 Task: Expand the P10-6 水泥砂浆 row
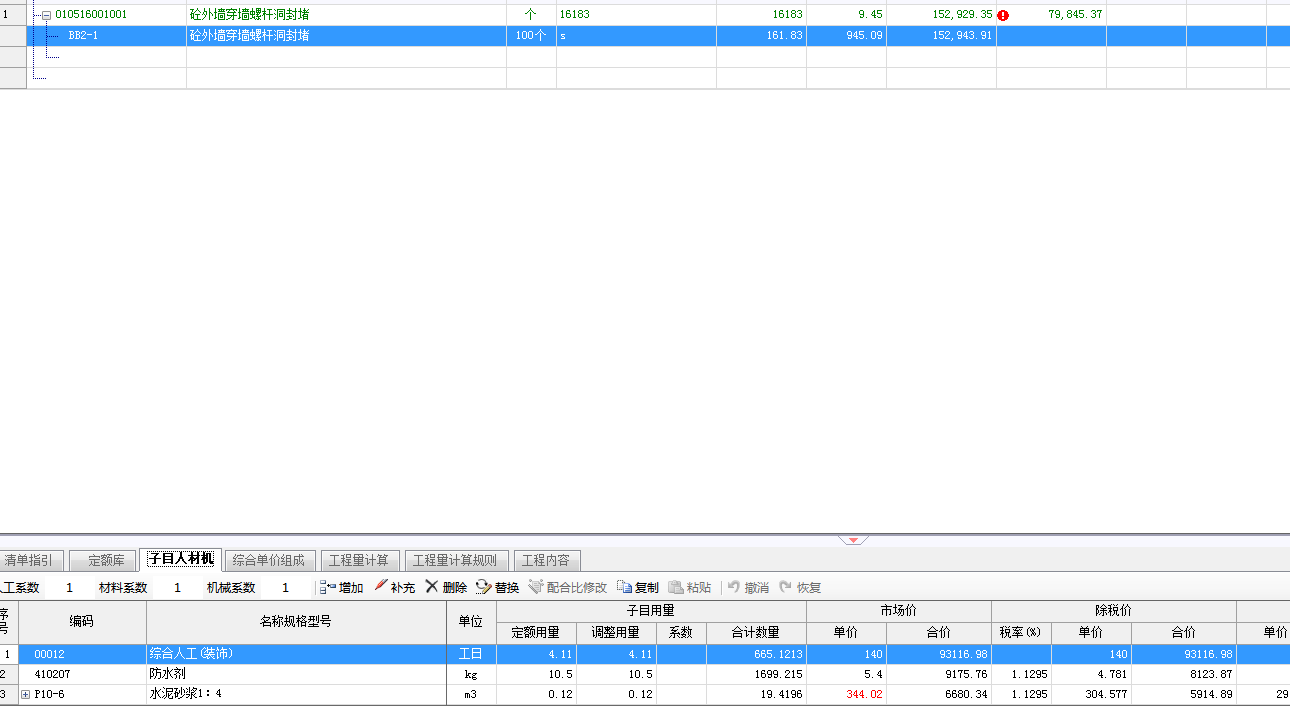coord(26,694)
